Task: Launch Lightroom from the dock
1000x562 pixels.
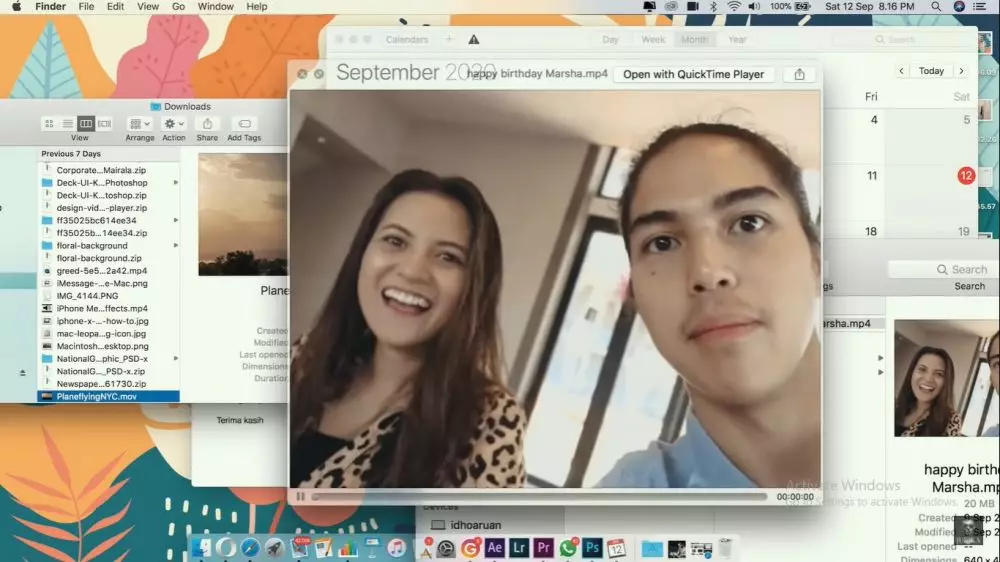Action: [x=519, y=548]
